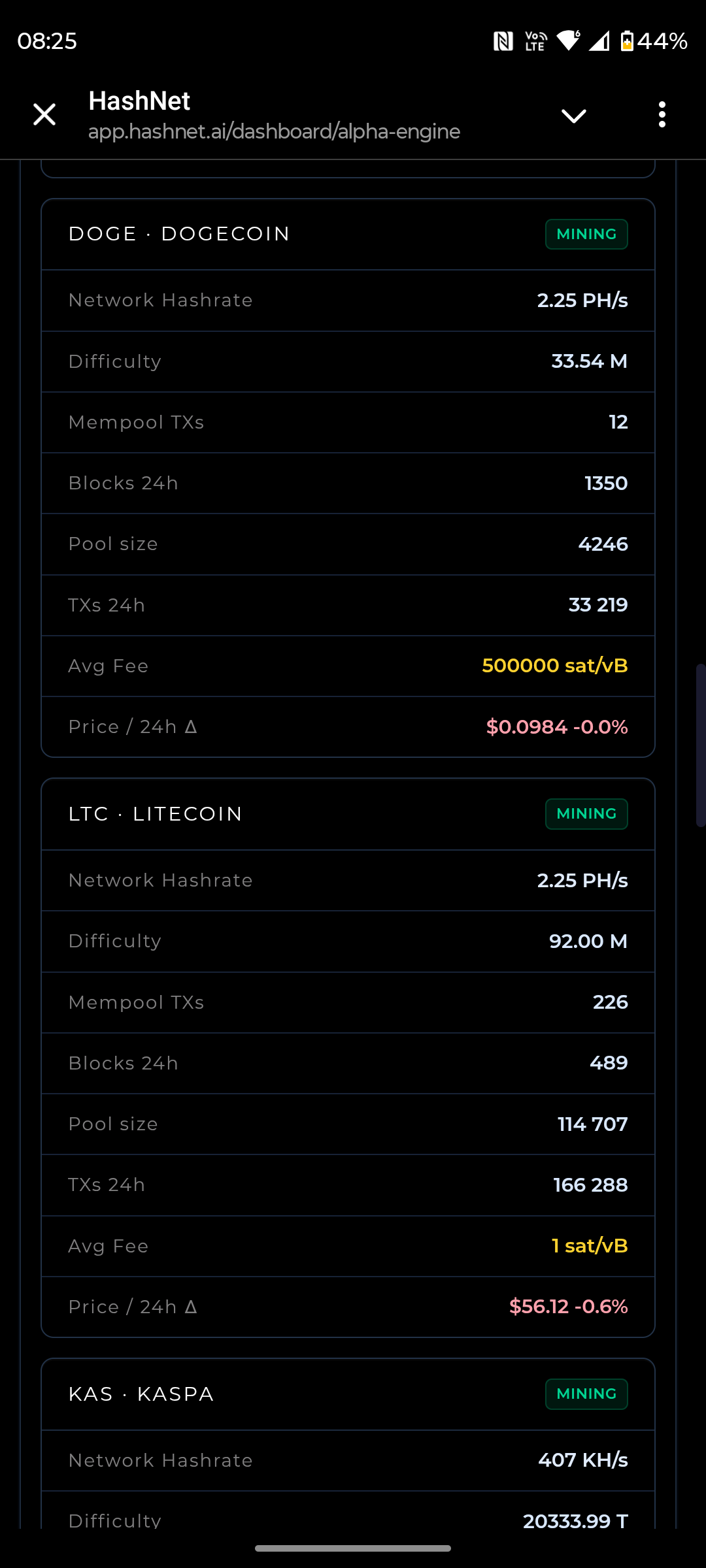Click the page scrollbar thumb
The height and width of the screenshot is (1568, 706).
[700, 745]
